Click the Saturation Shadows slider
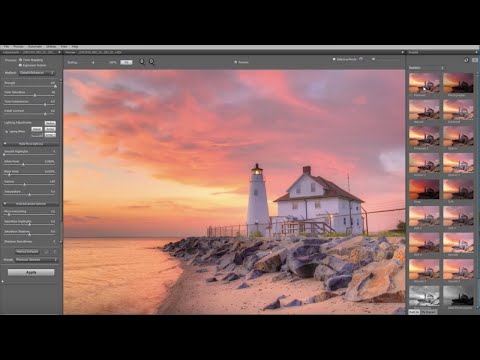 (30, 235)
